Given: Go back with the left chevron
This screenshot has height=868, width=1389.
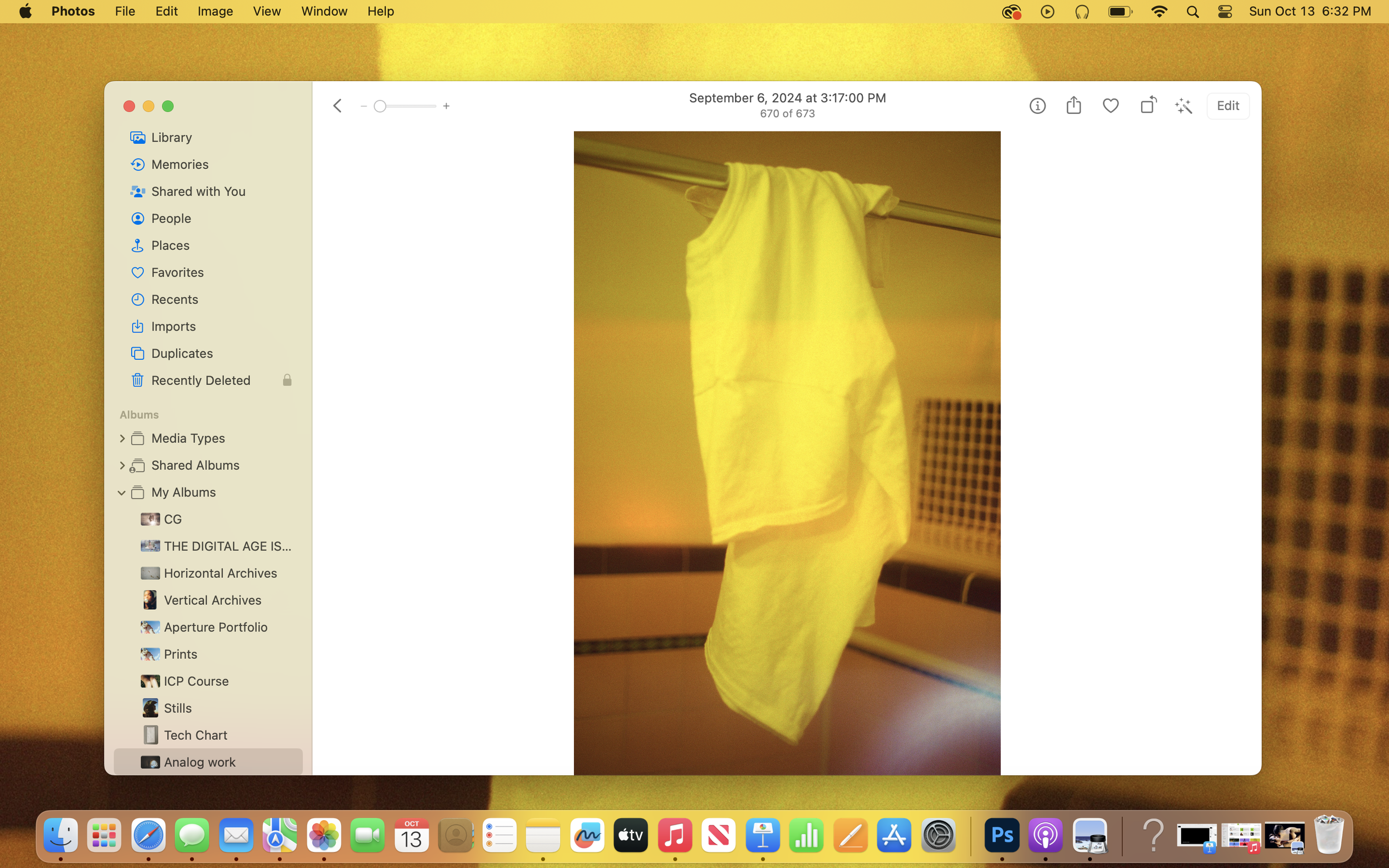Looking at the screenshot, I should (x=338, y=106).
